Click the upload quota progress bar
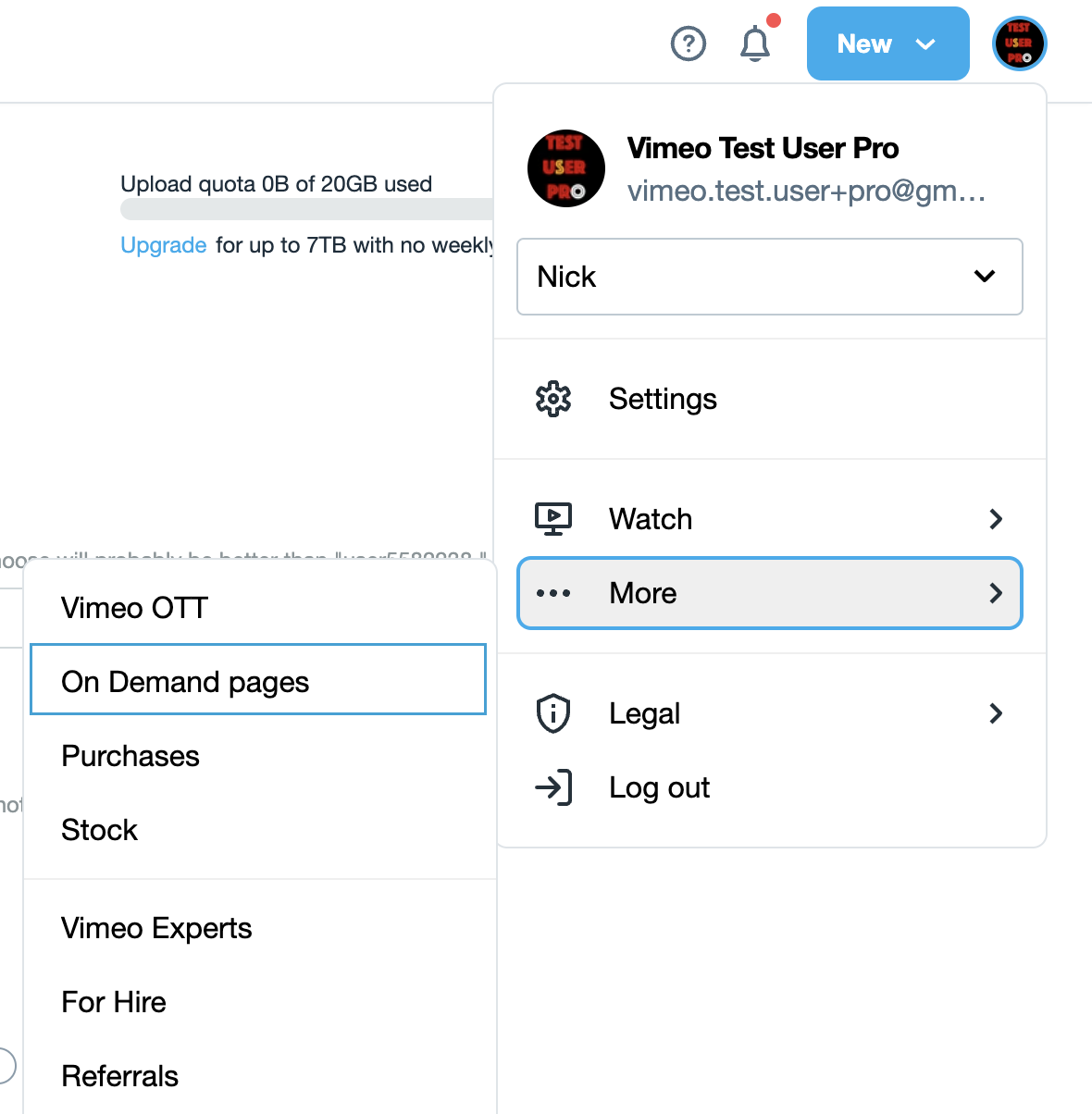This screenshot has height=1114, width=1092. pyautogui.click(x=306, y=209)
